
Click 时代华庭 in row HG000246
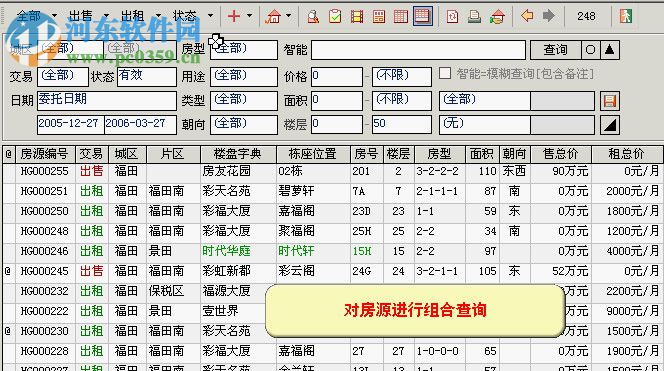pyautogui.click(x=226, y=251)
